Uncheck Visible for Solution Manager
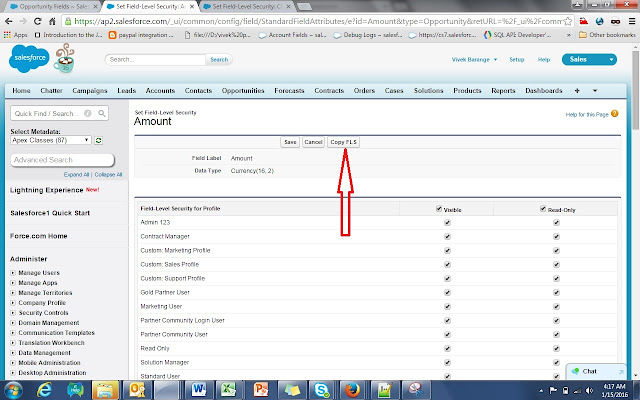The width and height of the screenshot is (640, 400). 447,362
